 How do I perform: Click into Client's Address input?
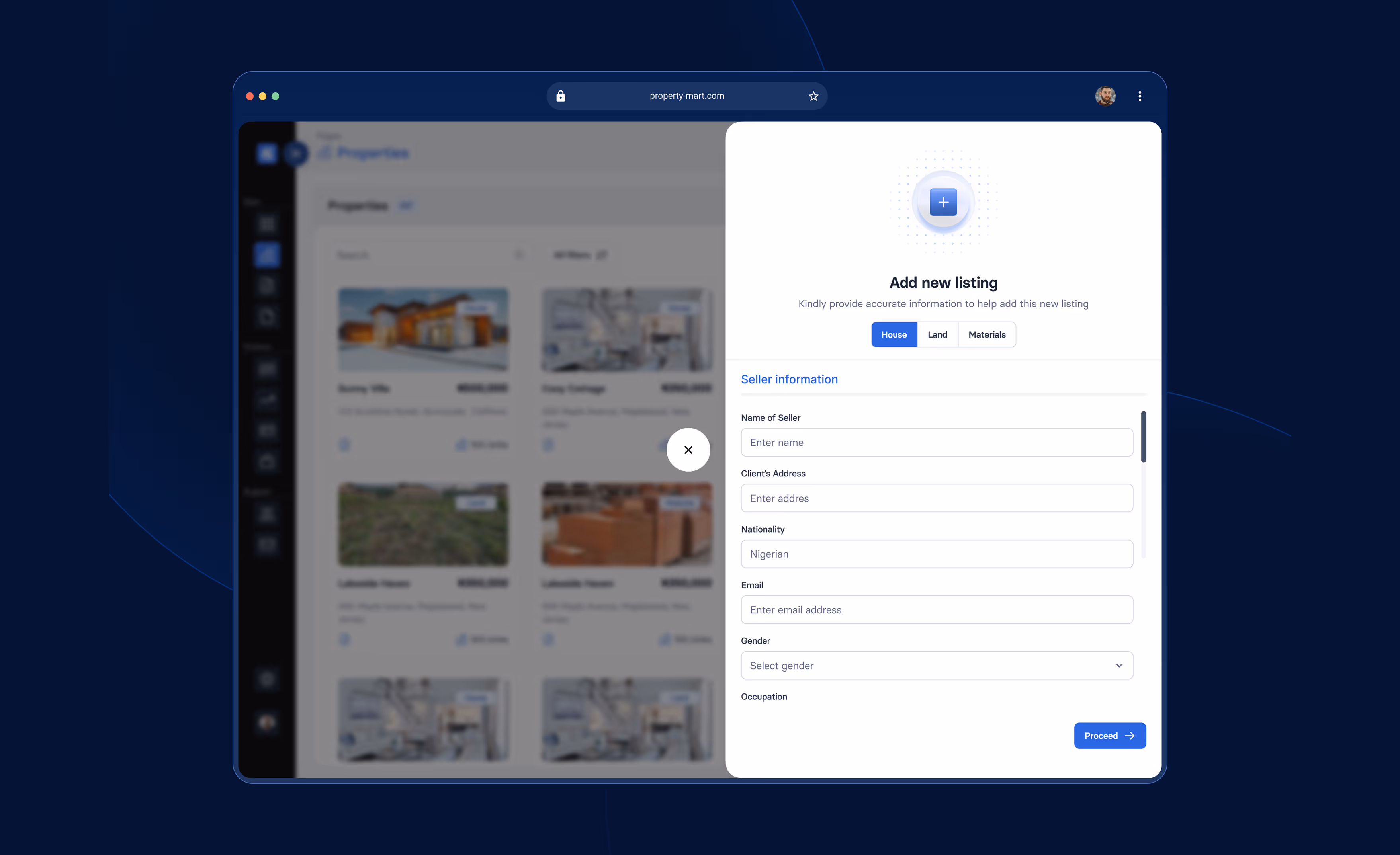coord(937,498)
